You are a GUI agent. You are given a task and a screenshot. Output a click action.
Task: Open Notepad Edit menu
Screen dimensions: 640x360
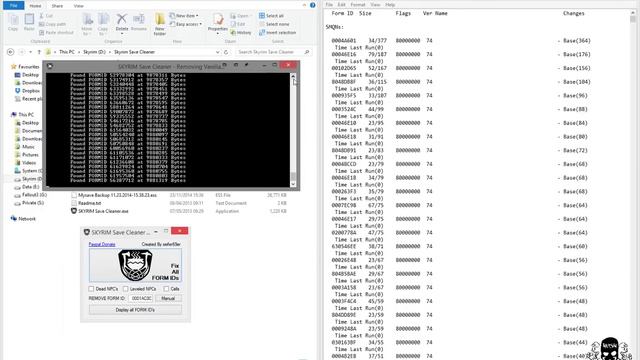(x=341, y=5)
